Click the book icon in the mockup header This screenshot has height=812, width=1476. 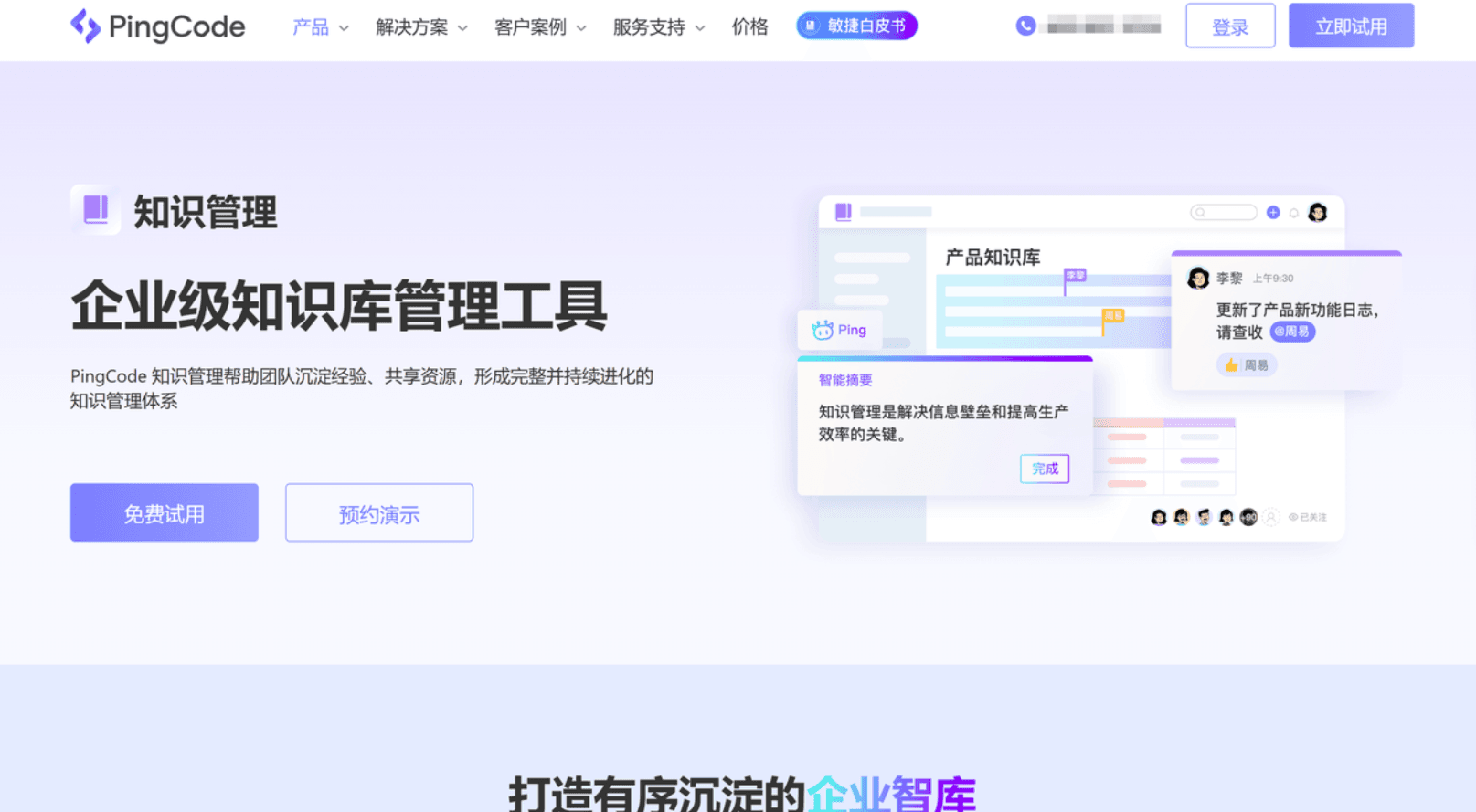tap(843, 212)
